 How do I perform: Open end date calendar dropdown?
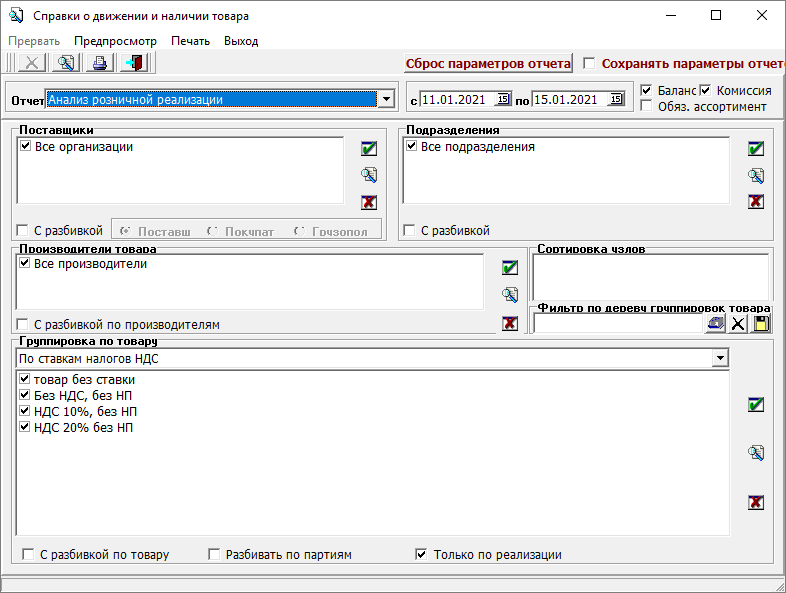tap(617, 99)
